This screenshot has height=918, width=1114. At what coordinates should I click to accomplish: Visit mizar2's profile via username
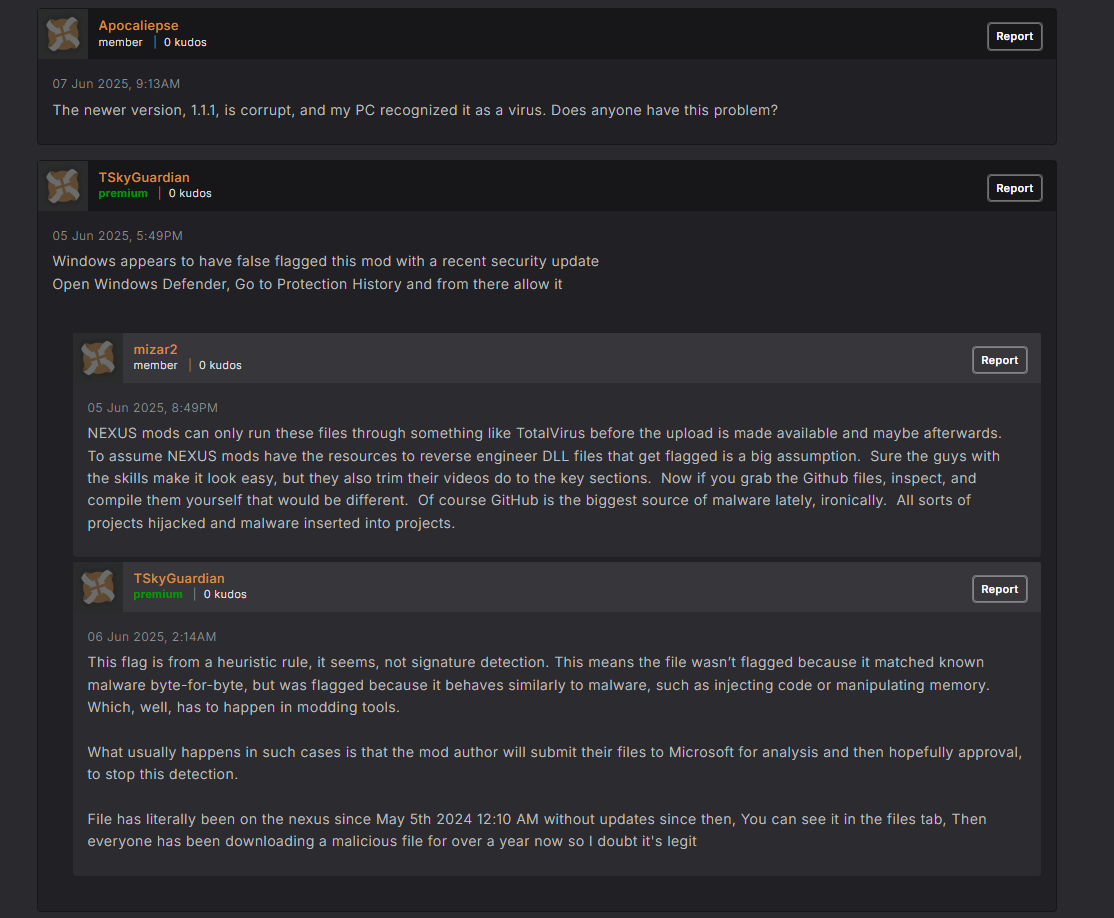point(155,349)
